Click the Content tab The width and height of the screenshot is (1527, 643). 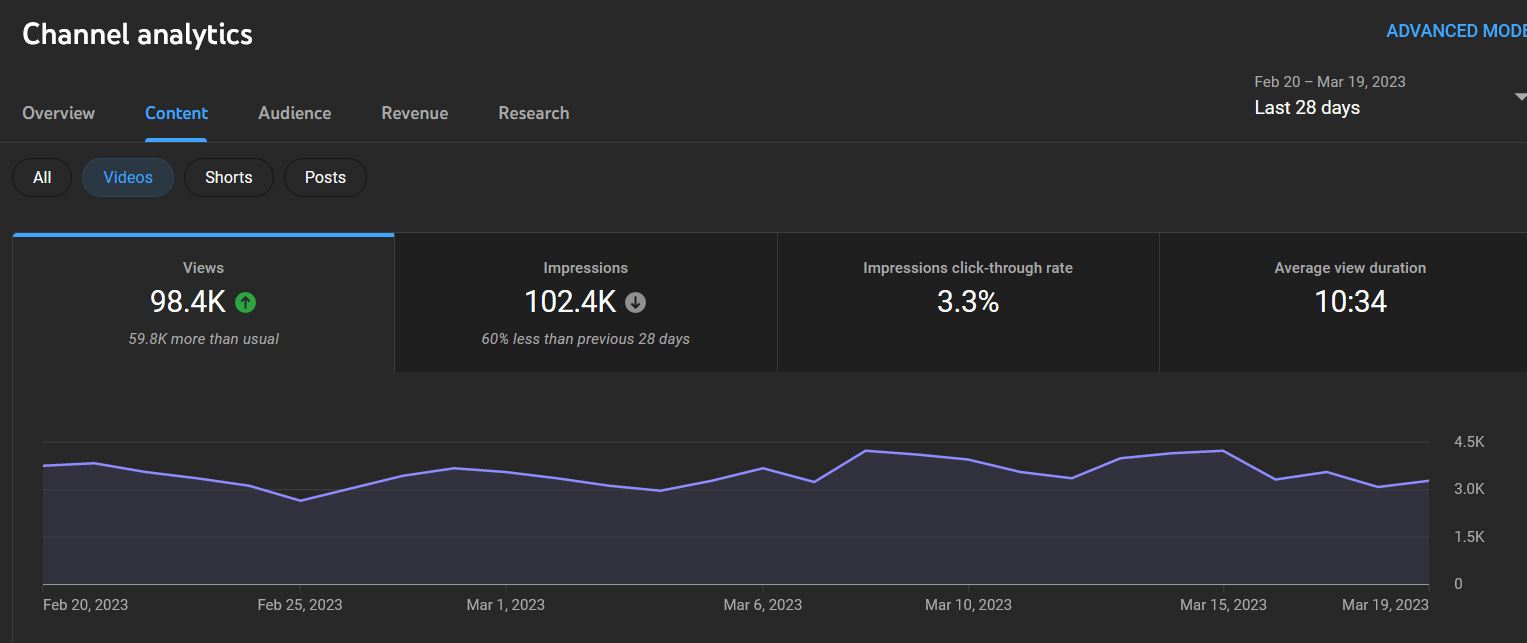coord(176,113)
